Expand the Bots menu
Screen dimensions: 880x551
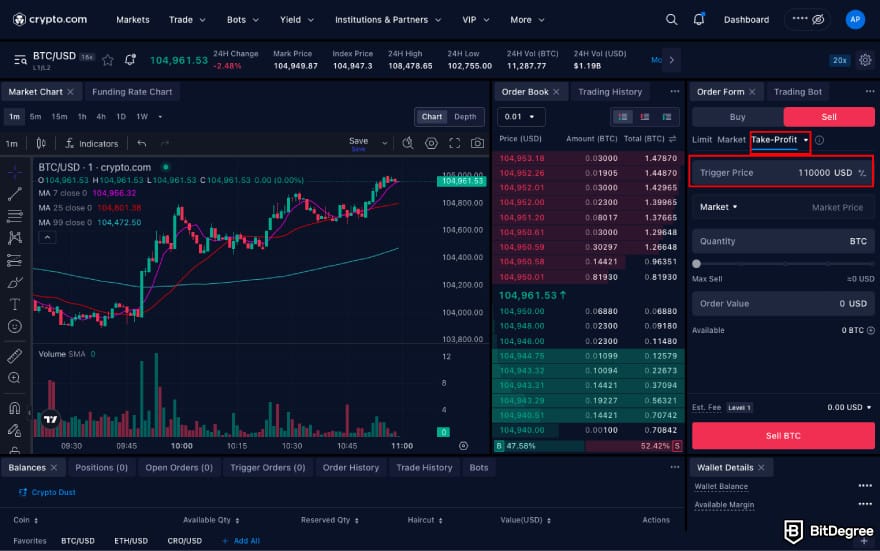point(242,20)
